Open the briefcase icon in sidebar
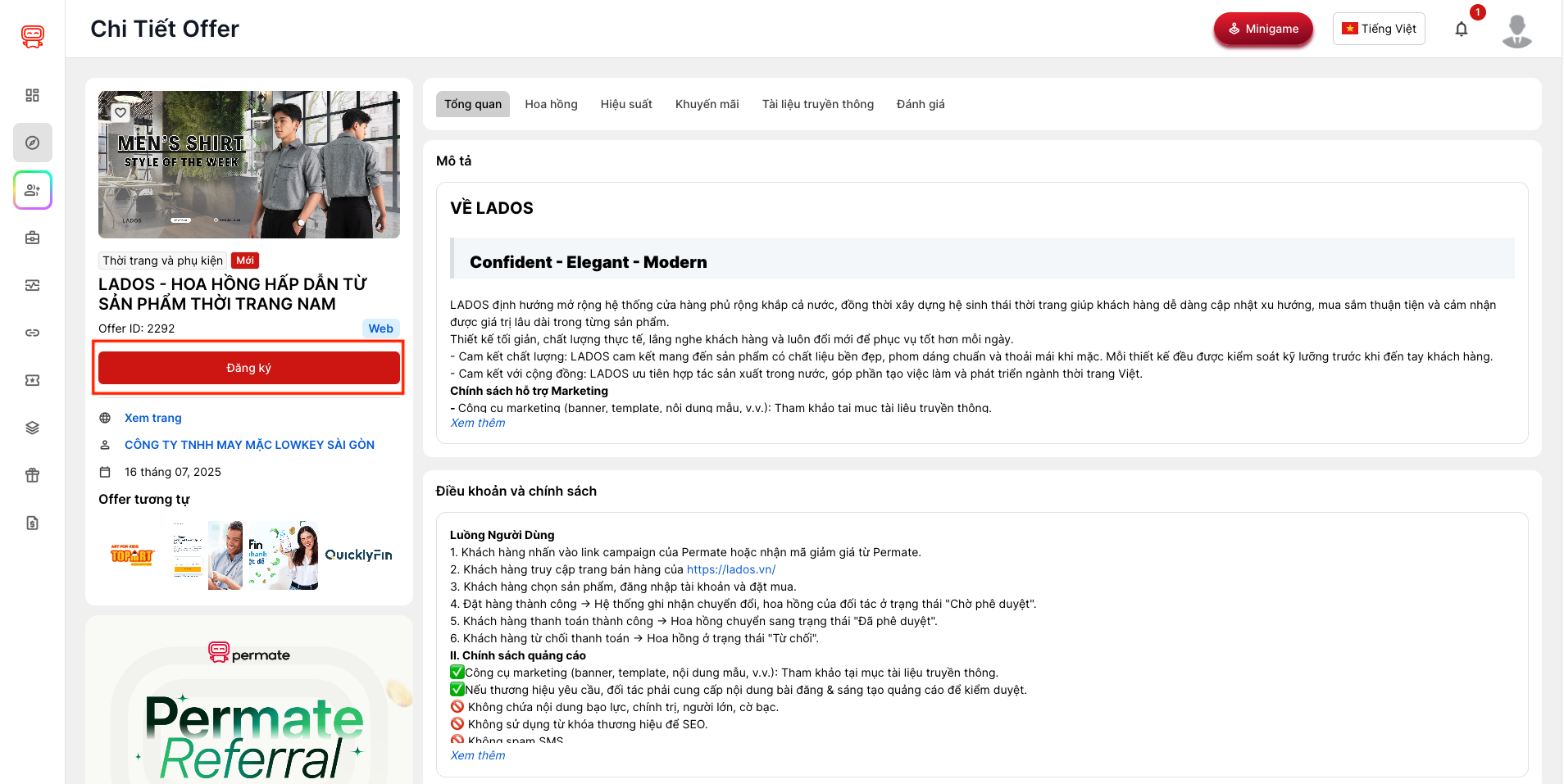1564x784 pixels. tap(33, 238)
